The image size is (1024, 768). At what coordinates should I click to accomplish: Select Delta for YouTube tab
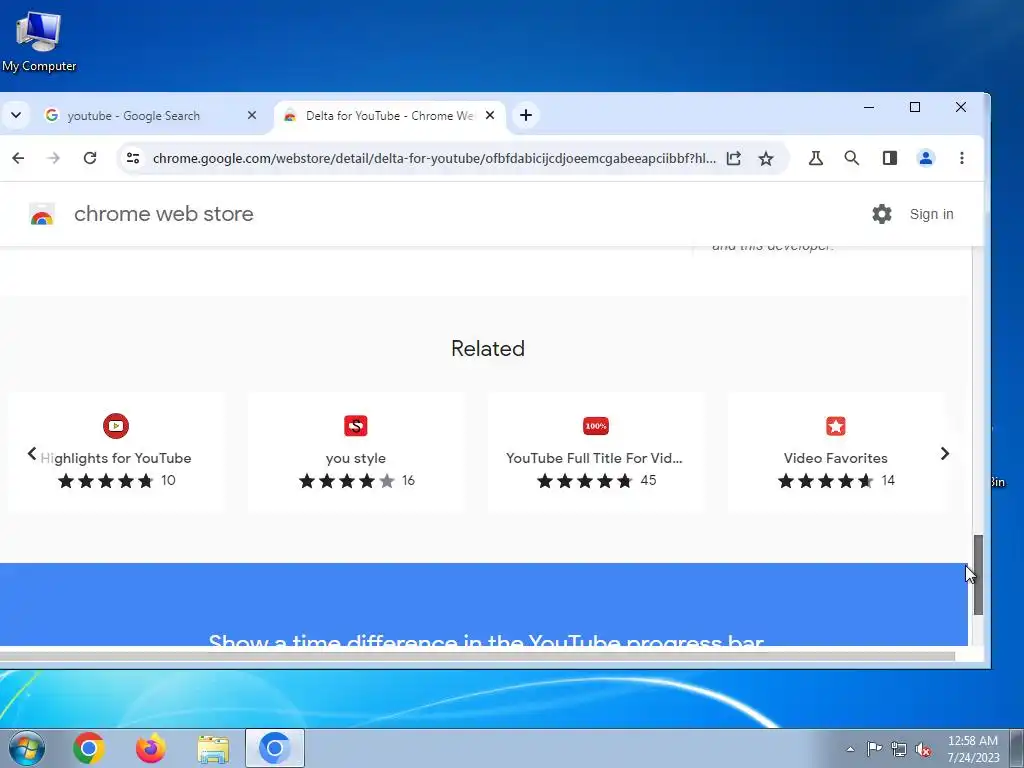(390, 116)
